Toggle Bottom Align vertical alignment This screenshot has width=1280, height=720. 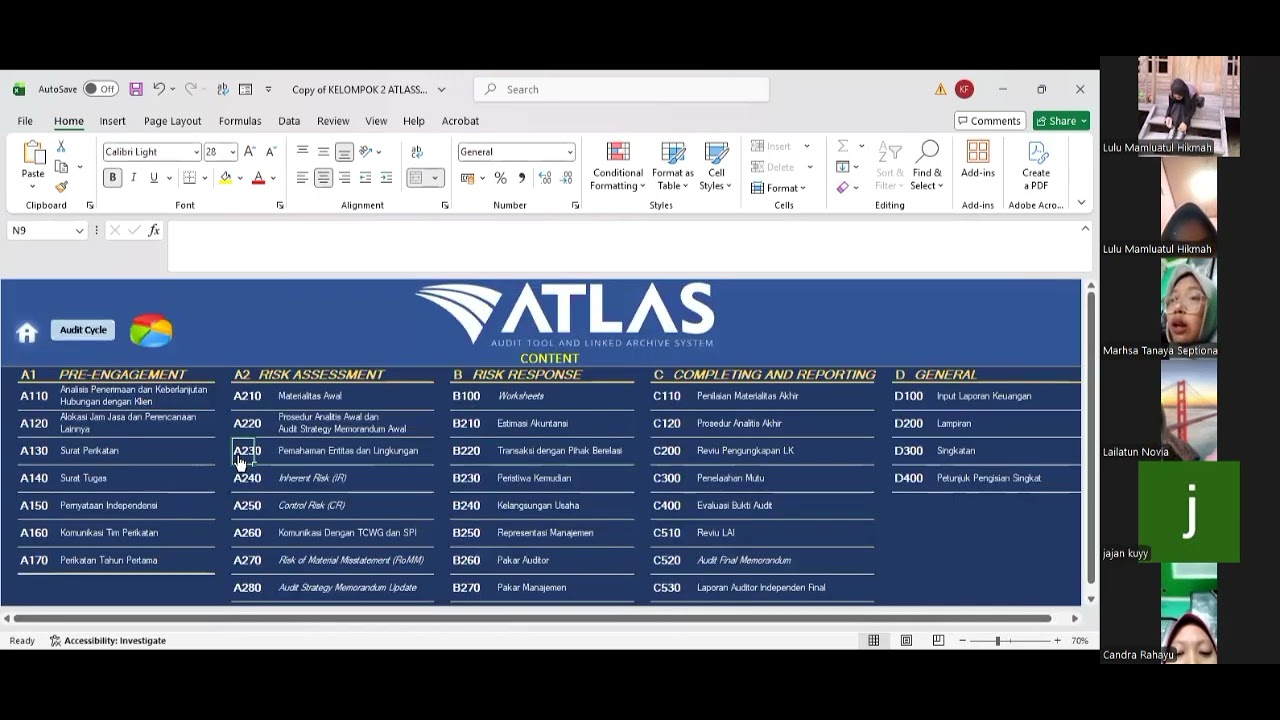pos(344,152)
